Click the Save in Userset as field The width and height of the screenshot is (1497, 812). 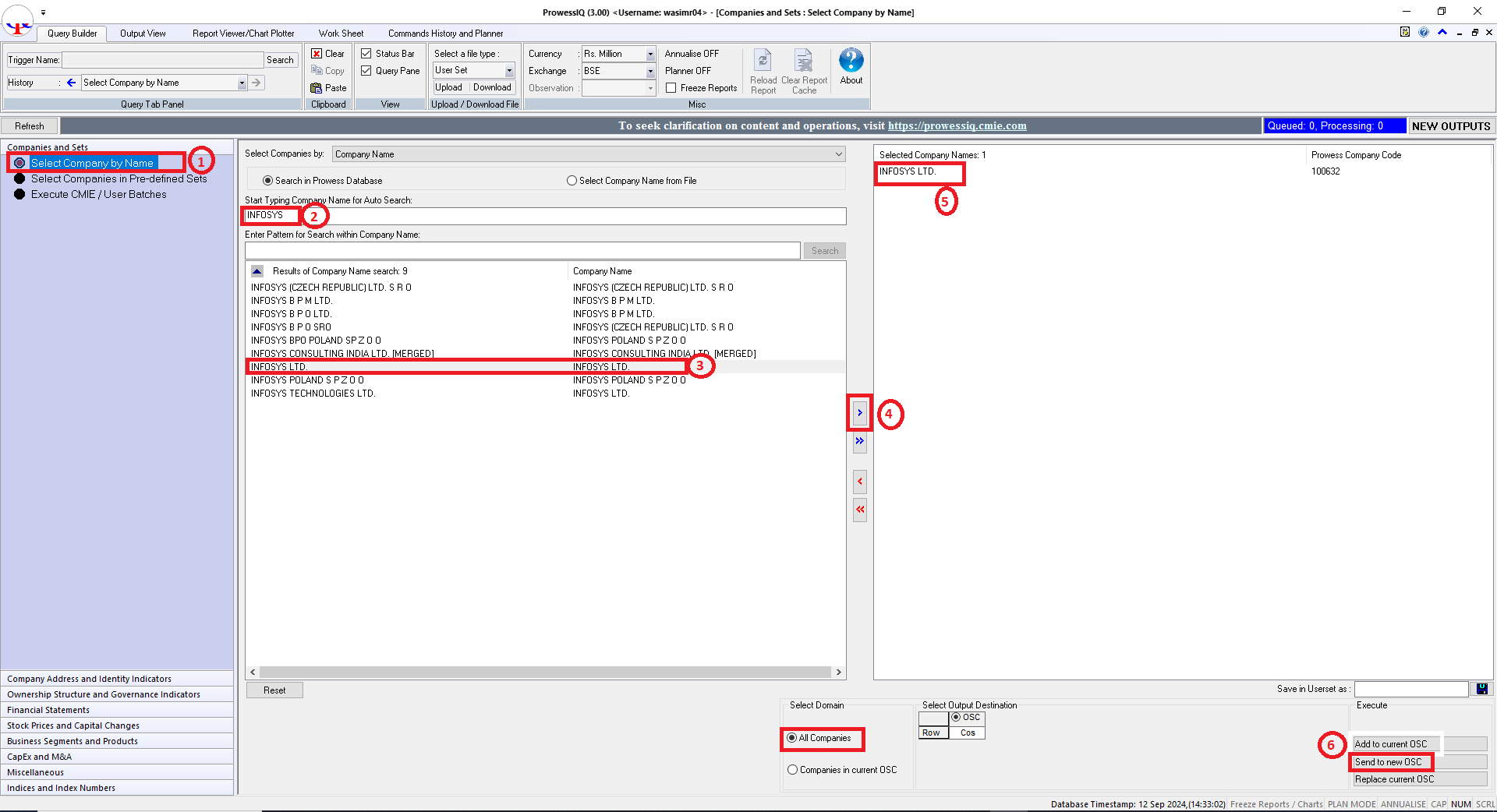tap(1411, 689)
